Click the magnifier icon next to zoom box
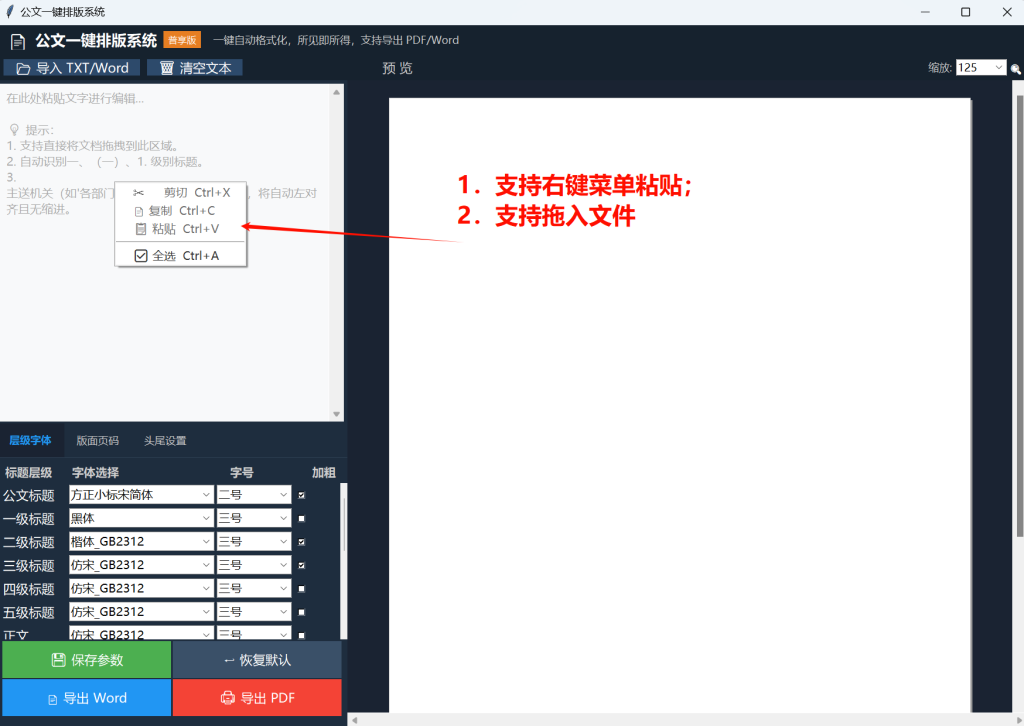 coord(1016,69)
